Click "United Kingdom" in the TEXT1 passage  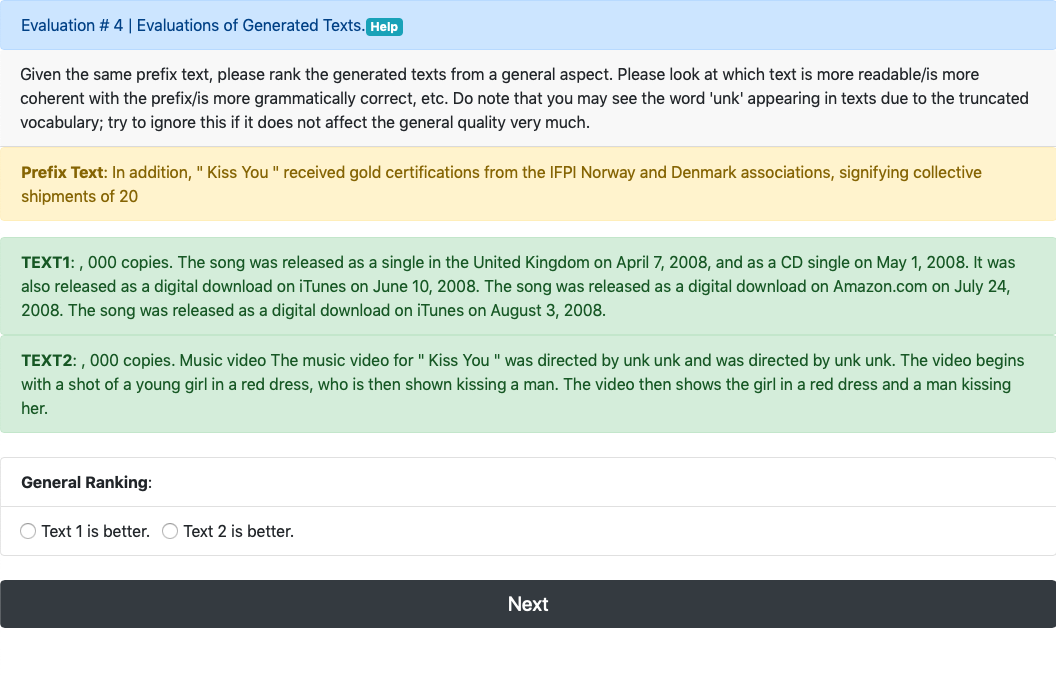coord(532,263)
